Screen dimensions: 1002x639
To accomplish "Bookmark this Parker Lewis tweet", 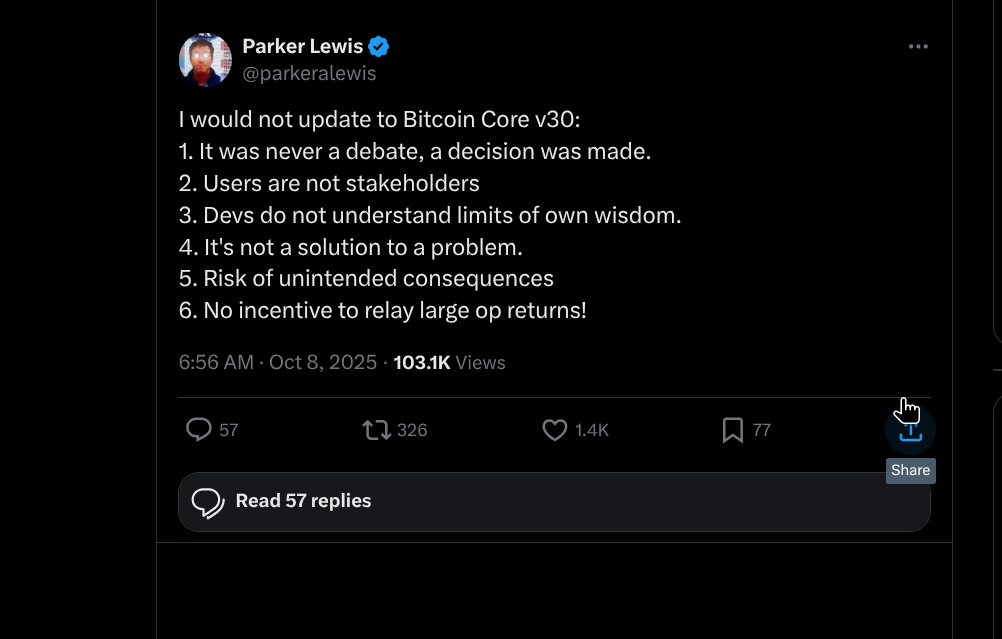I will click(732, 430).
